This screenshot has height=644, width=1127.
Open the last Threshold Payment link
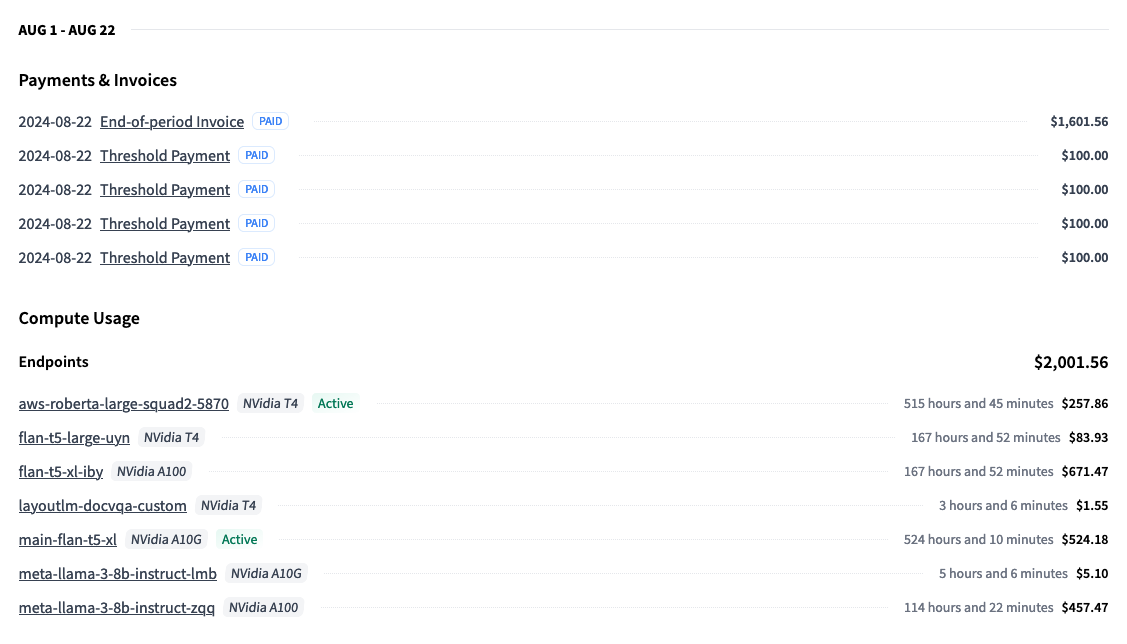coord(165,258)
